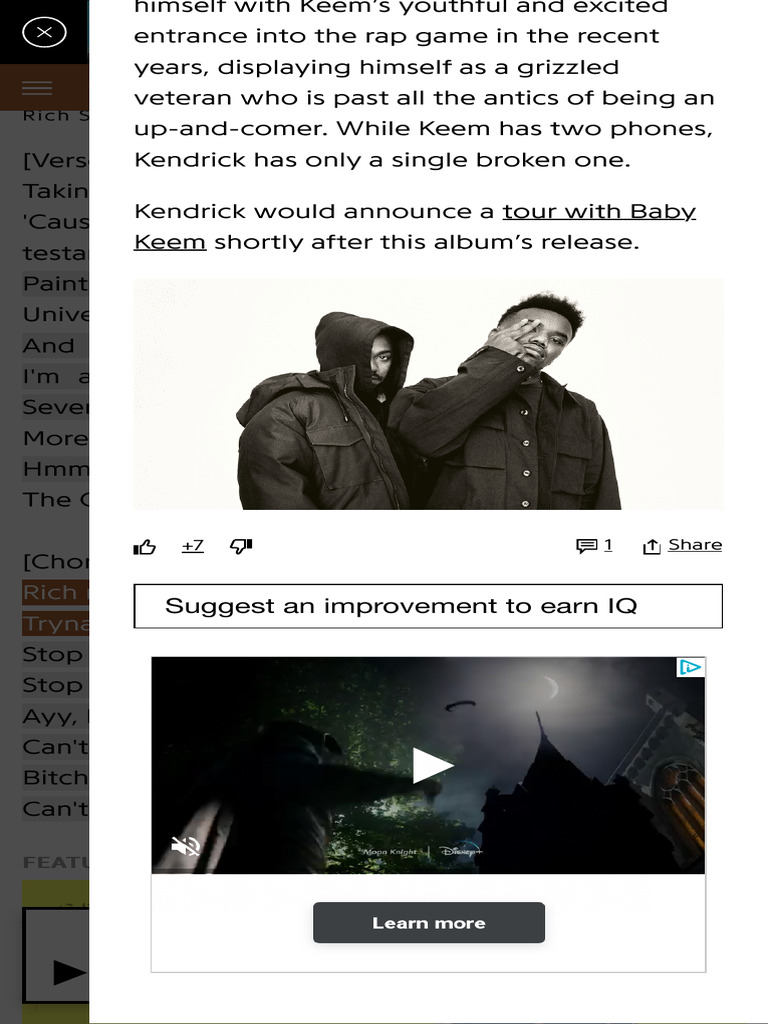Open the hamburger menu

pos(37,88)
